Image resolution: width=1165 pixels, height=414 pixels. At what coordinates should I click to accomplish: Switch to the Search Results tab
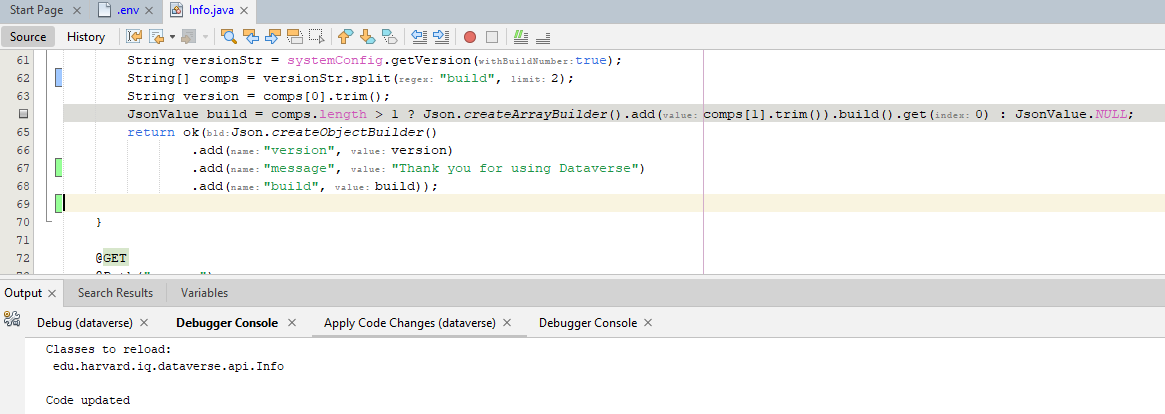pos(115,293)
